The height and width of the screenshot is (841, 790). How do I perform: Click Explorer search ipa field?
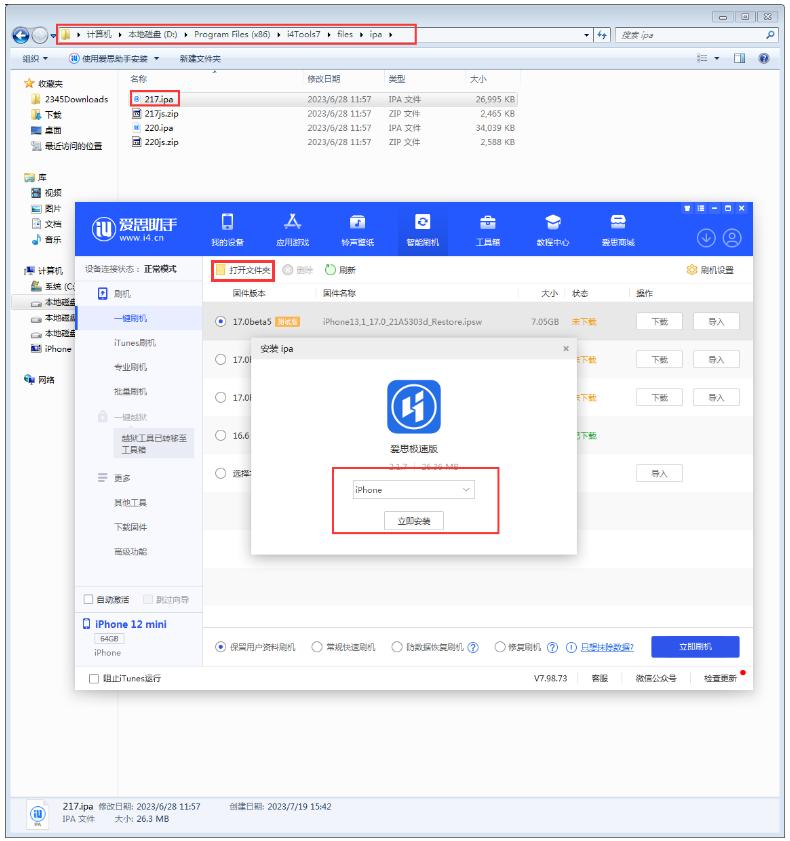point(695,35)
